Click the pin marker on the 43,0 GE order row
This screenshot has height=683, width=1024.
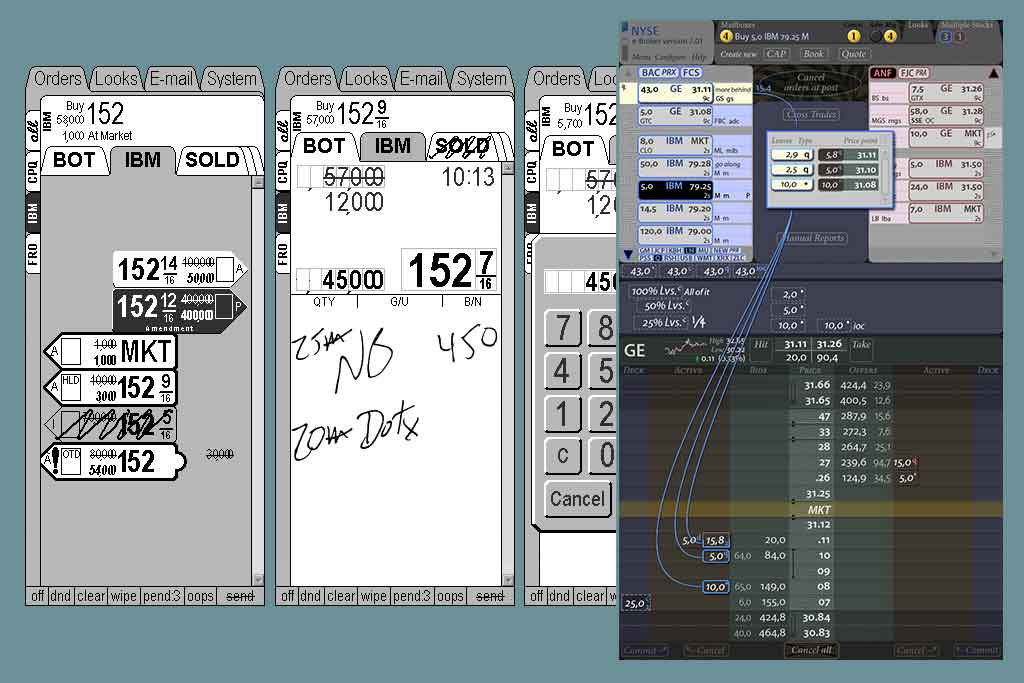coord(626,89)
